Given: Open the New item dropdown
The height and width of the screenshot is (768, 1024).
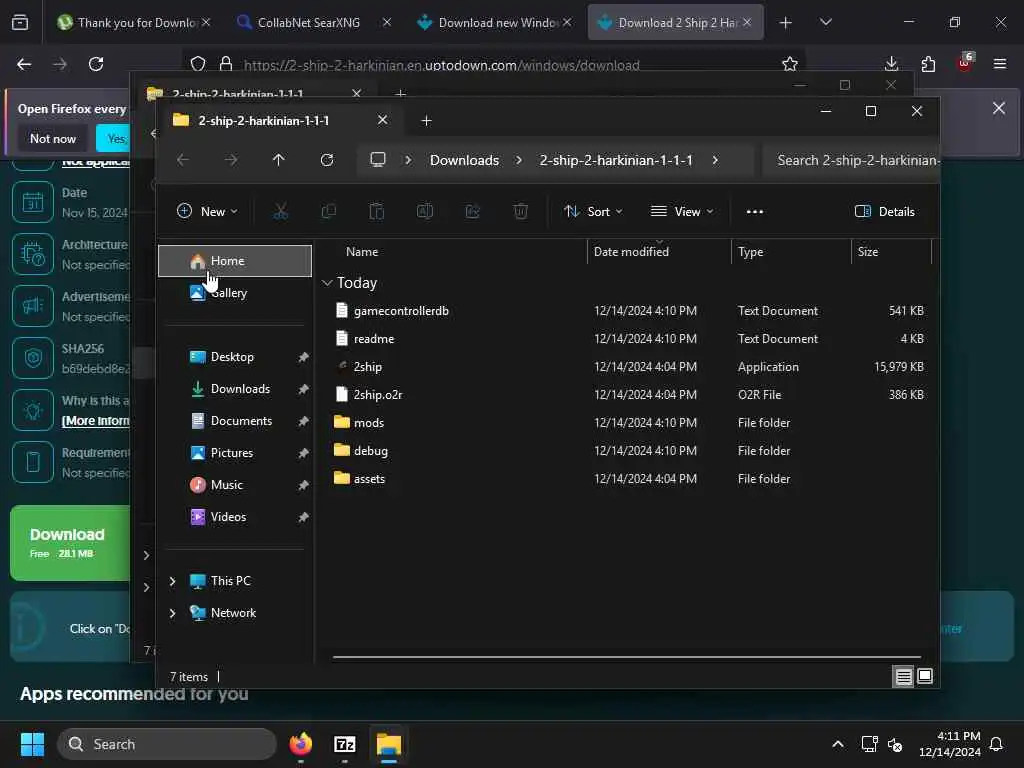Looking at the screenshot, I should [207, 212].
